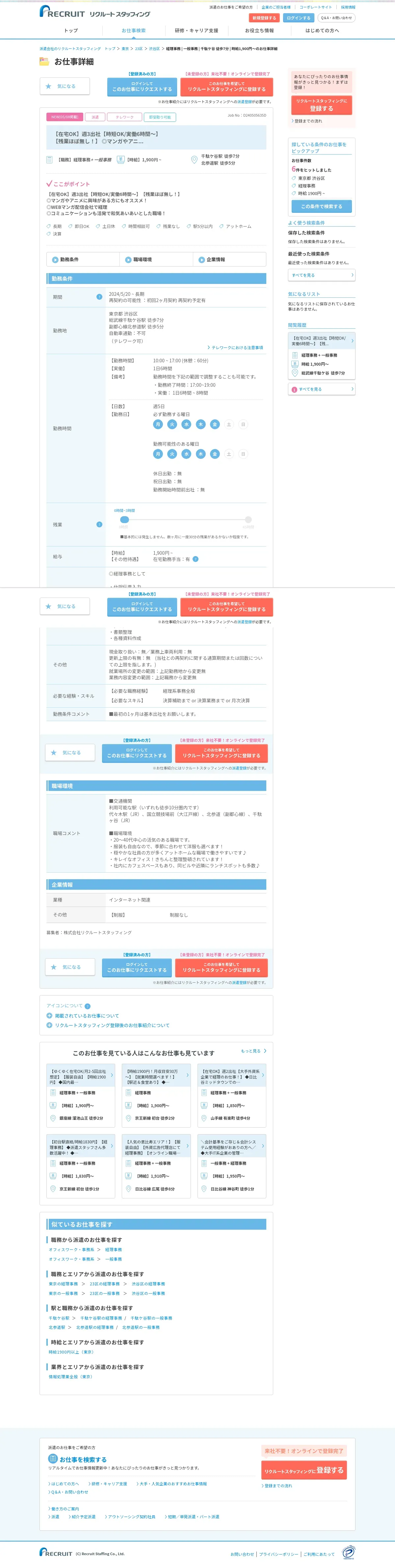This screenshot has height=1568, width=395.
Task: Open the トップ navigation menu
Action: (71, 30)
